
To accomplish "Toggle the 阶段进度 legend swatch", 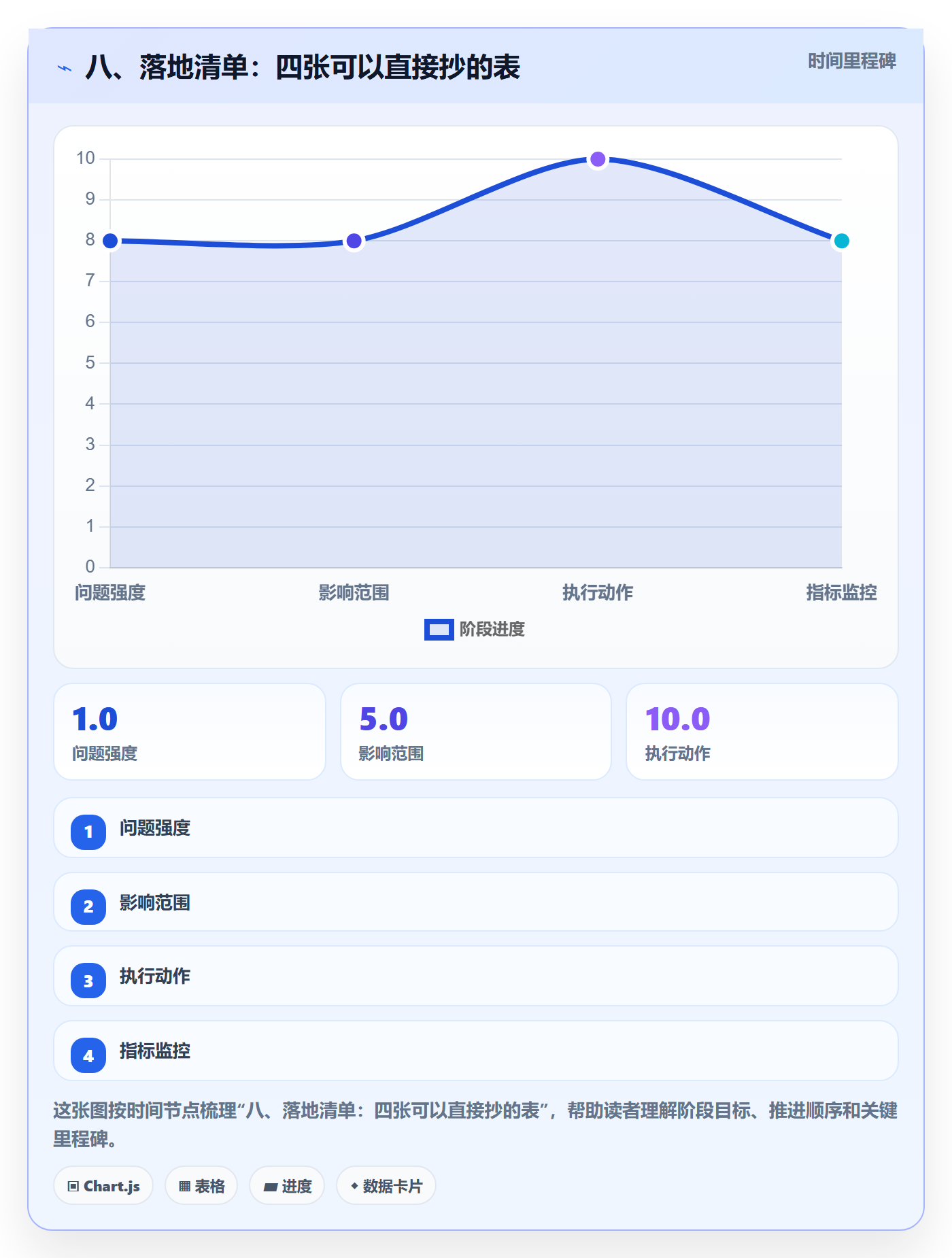I will point(439,630).
